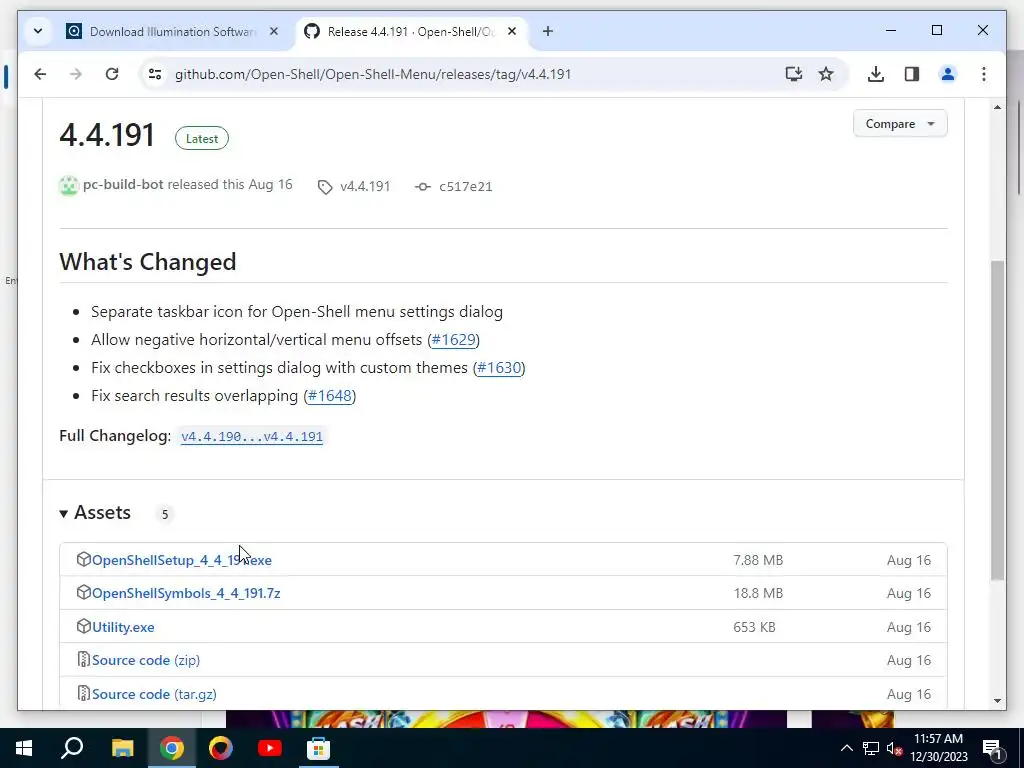Click the muted volume tray icon
Image resolution: width=1024 pixels, height=768 pixels.
click(x=894, y=748)
